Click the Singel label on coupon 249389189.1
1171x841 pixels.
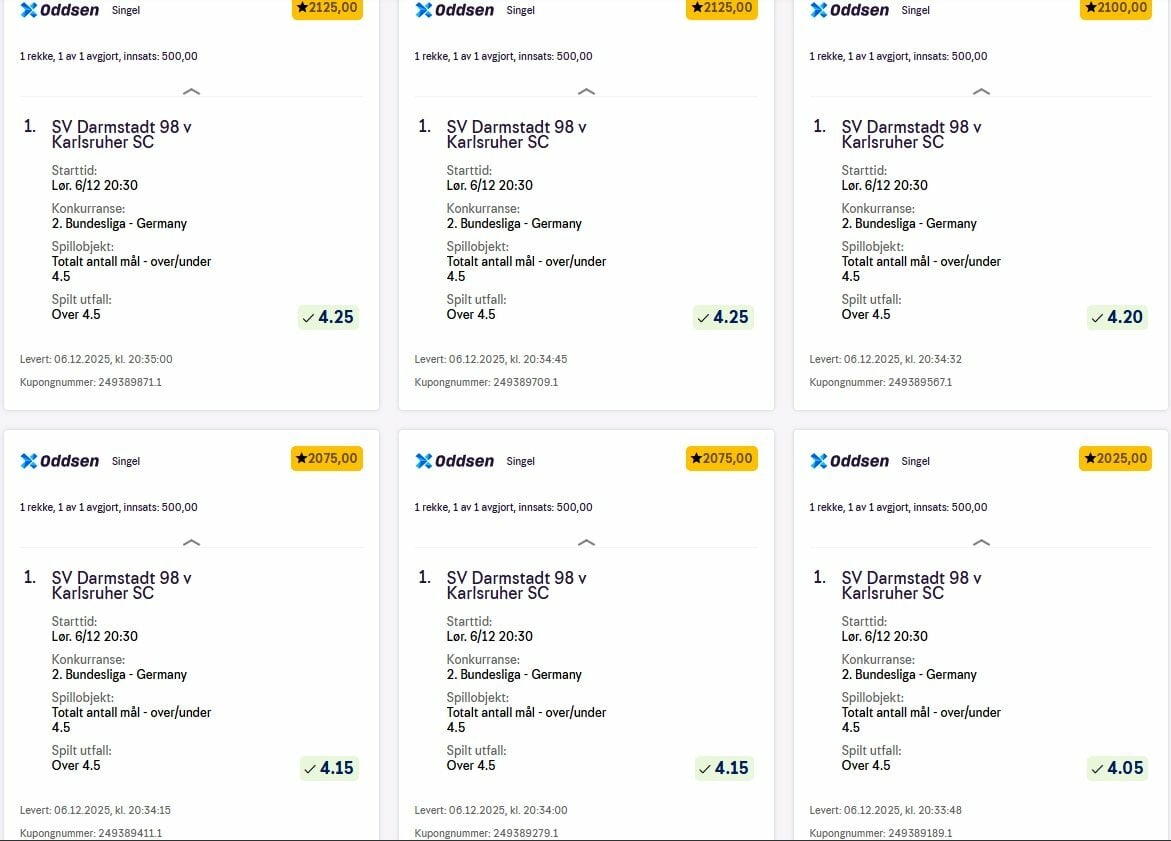click(915, 461)
